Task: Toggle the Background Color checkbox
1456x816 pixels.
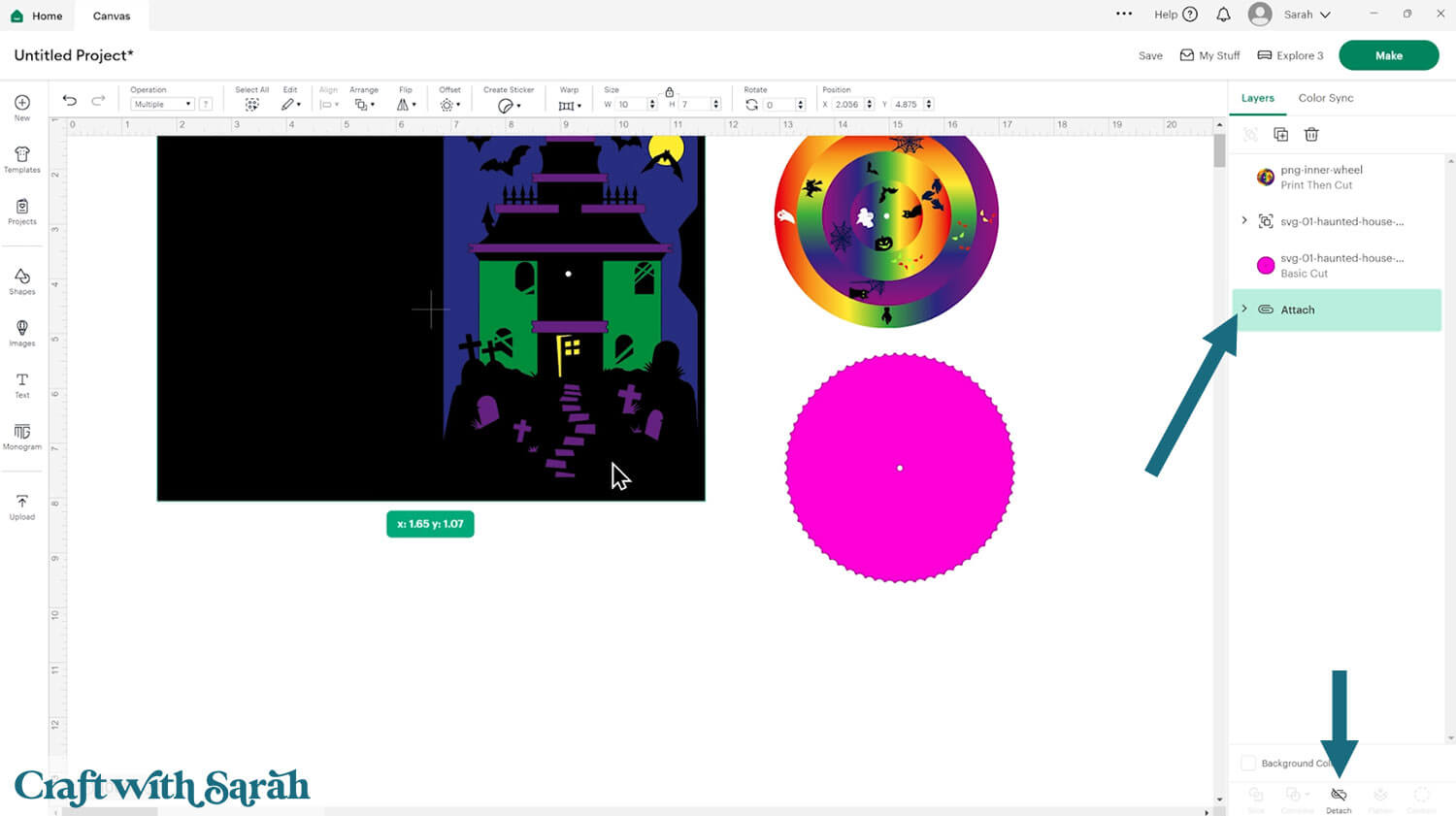Action: coord(1249,764)
